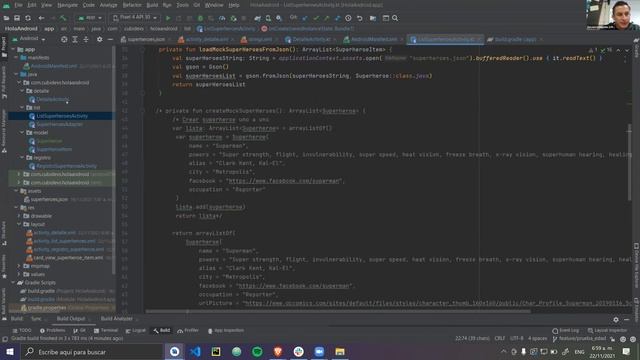Click the Git branch widget in status bar

coord(579,338)
